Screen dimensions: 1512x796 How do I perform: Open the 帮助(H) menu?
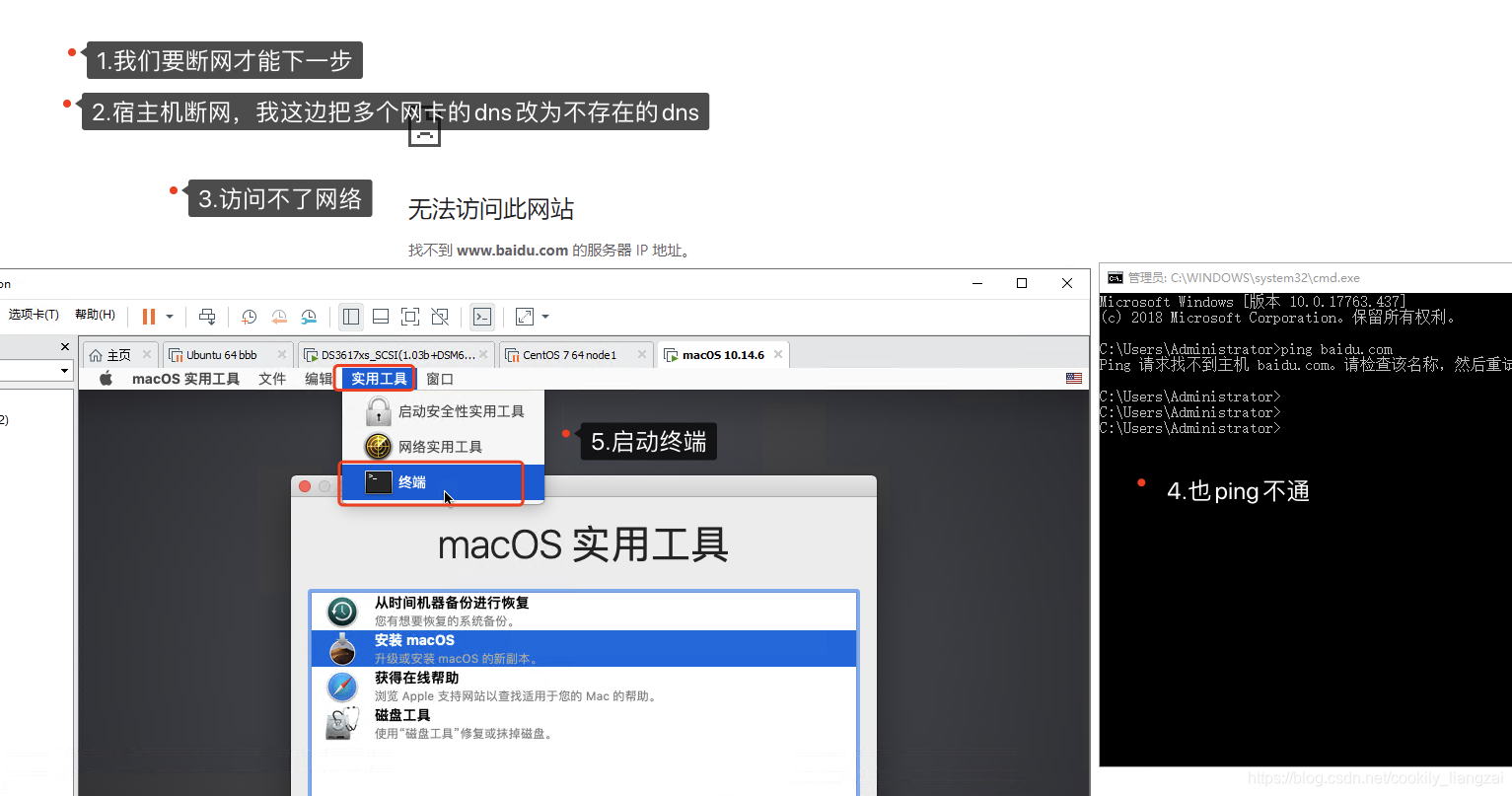95,315
